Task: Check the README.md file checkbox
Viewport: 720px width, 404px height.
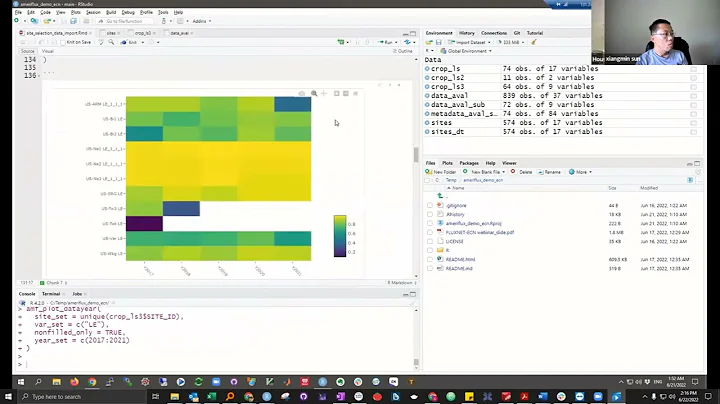Action: (x=429, y=269)
